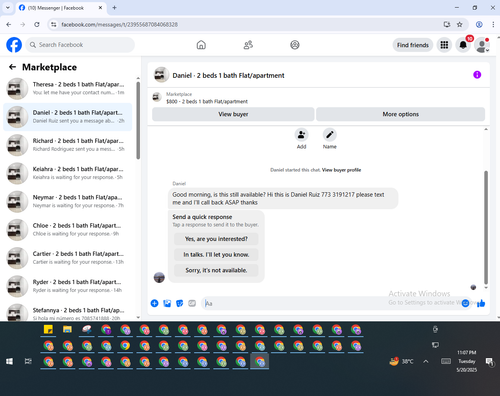Click the address bar URL
Image resolution: width=500 pixels, height=396 pixels.
coord(119,24)
